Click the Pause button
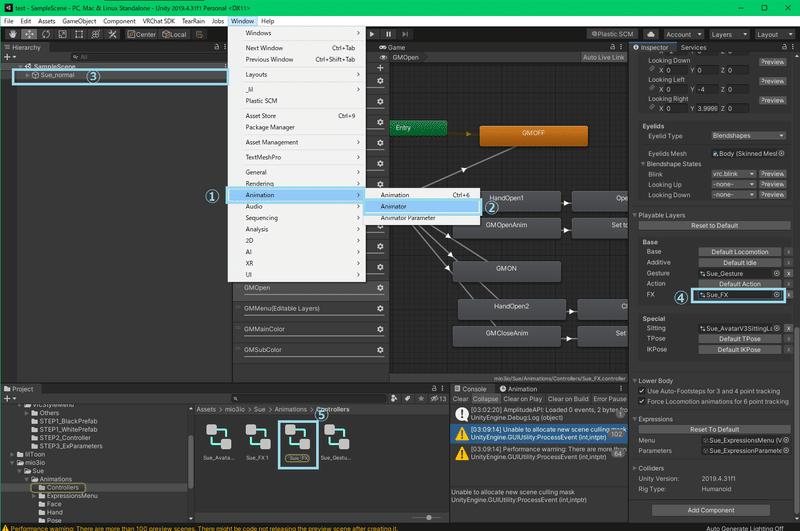Viewport: 800px width, 531px height. click(388, 34)
